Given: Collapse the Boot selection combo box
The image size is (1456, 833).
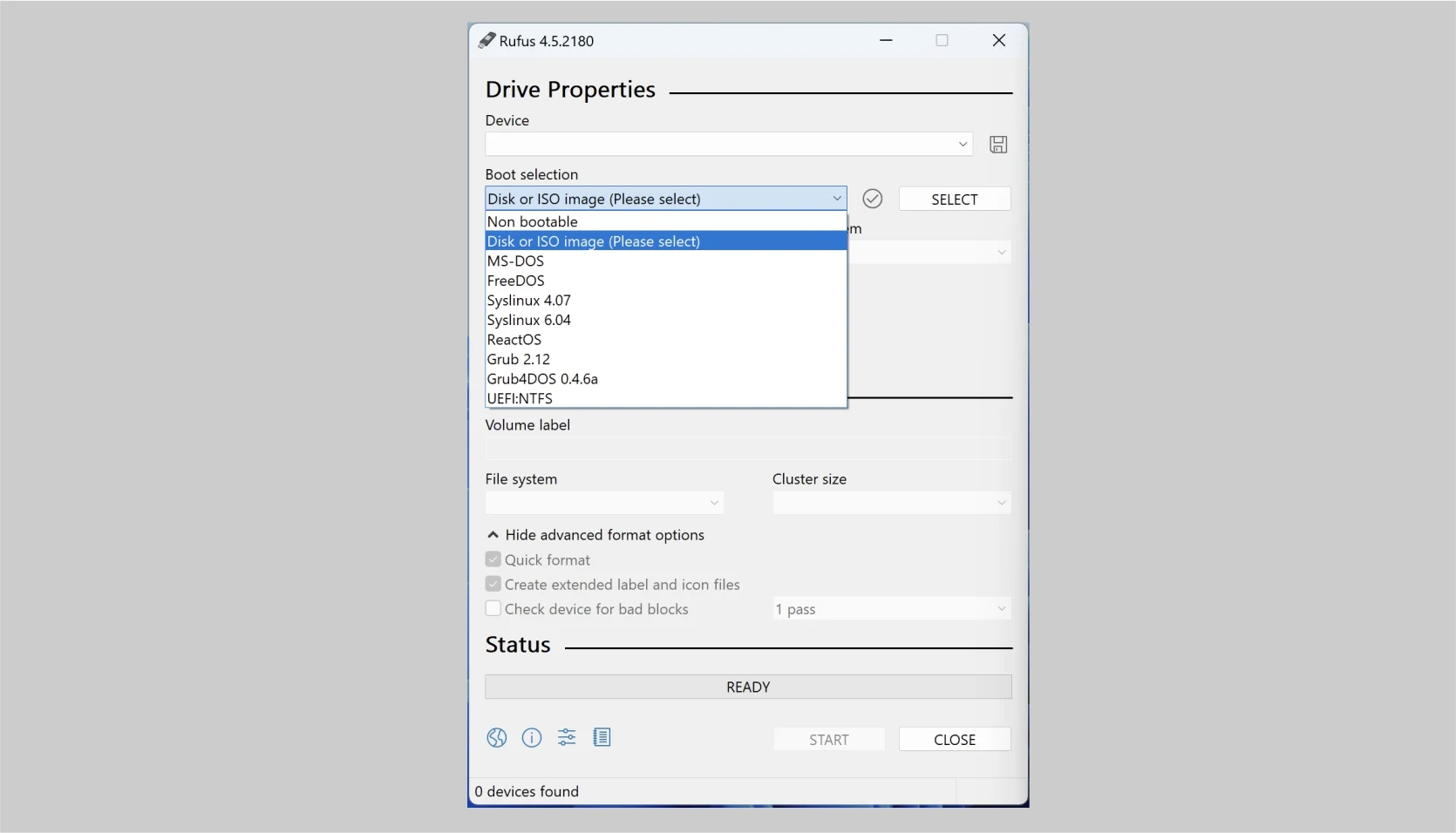Looking at the screenshot, I should point(666,199).
